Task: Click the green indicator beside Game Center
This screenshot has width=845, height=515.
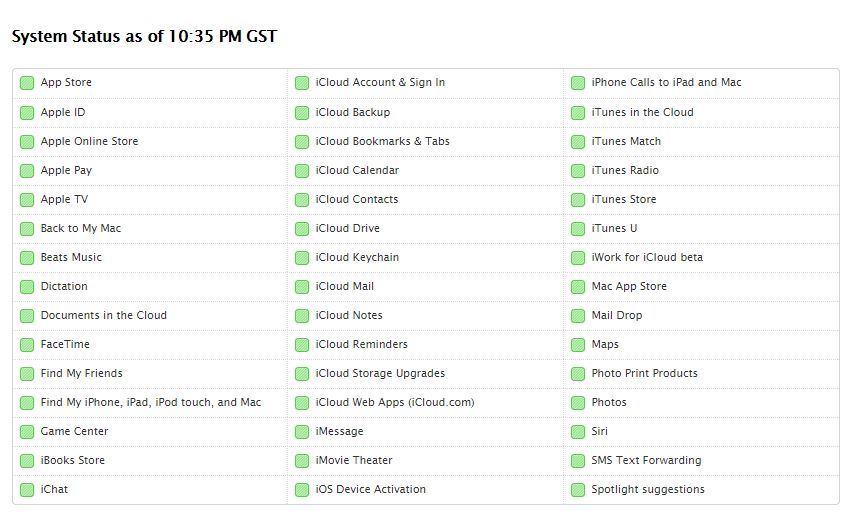Action: 27,432
